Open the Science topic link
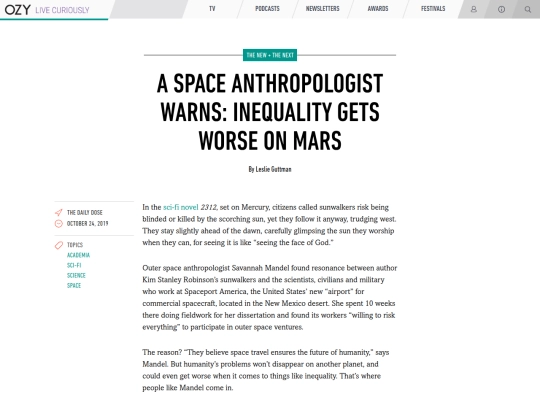 point(76,276)
